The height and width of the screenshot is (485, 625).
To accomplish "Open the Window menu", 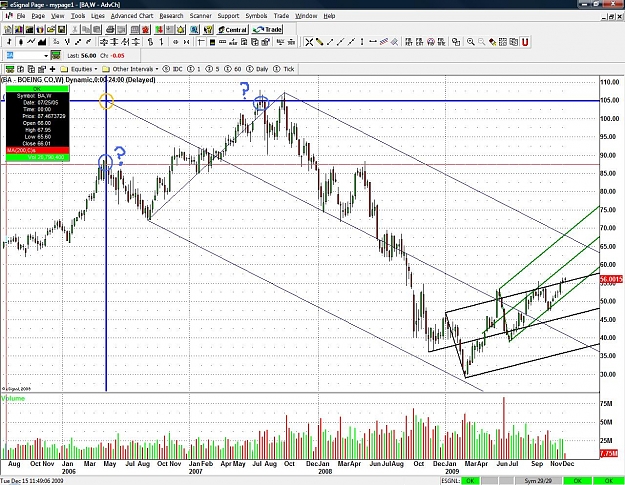I will tap(306, 16).
